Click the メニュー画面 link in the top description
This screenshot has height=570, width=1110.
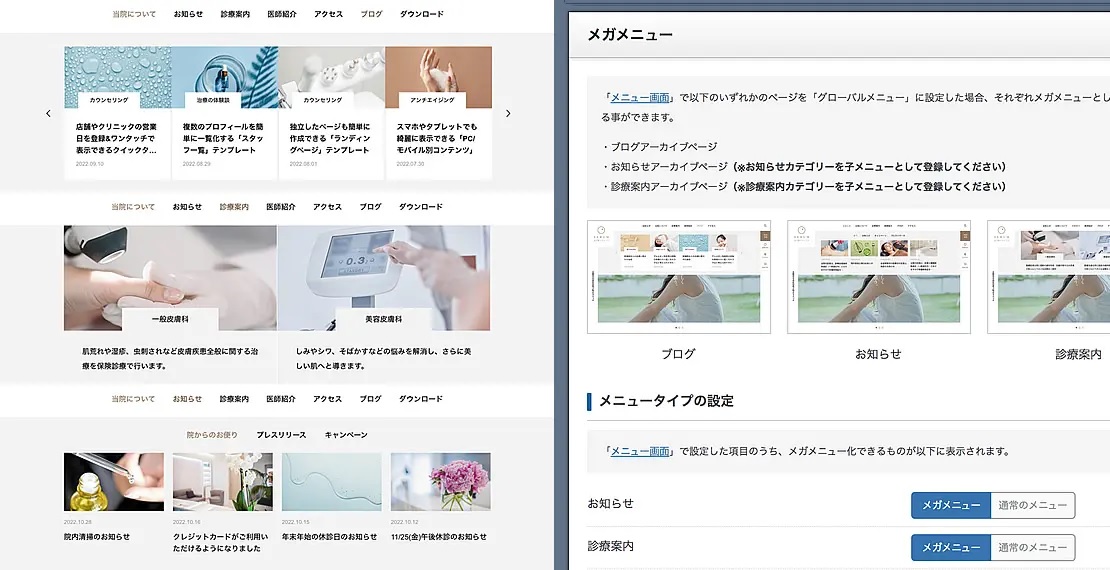pos(640,97)
